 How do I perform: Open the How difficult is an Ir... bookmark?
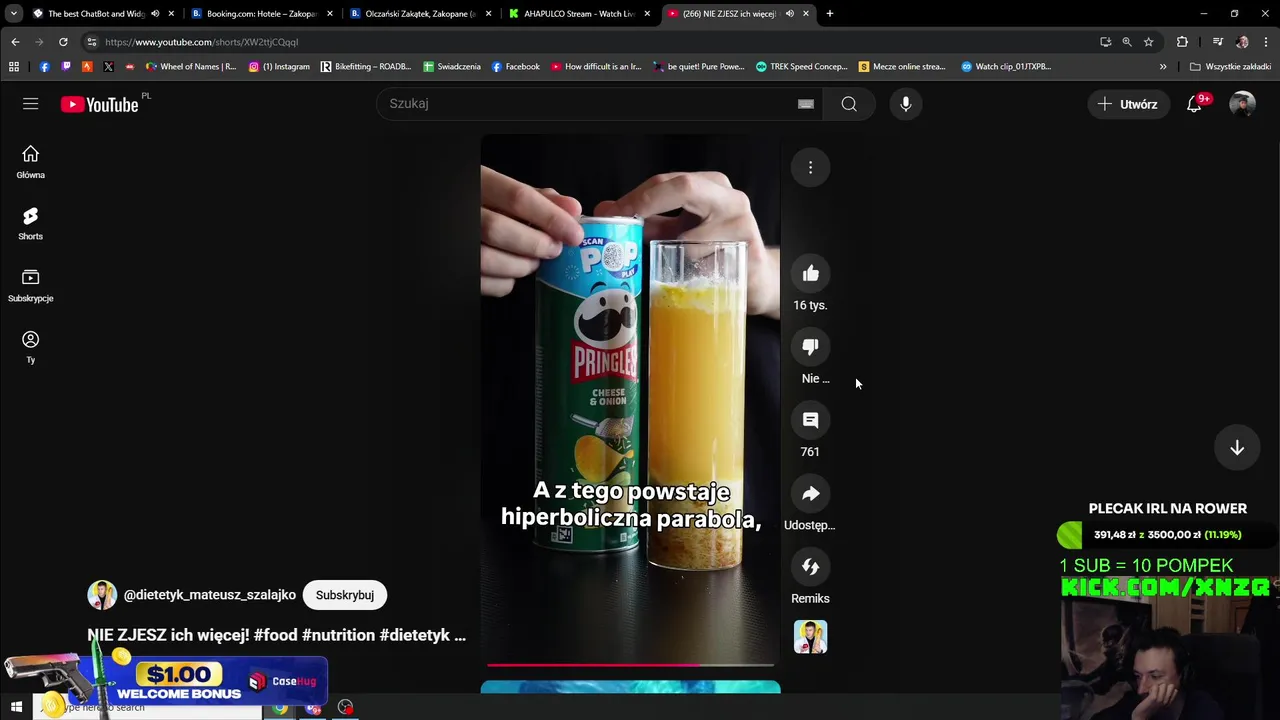pos(595,67)
